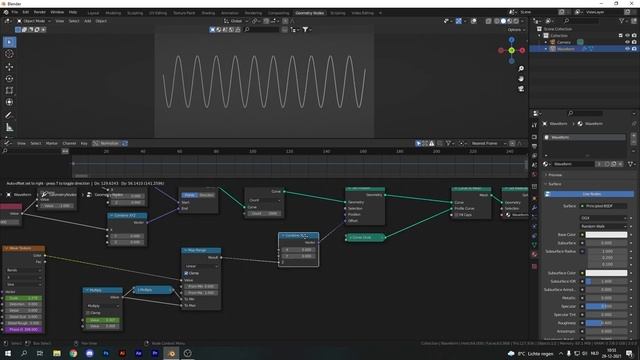Open the Tool properties tab icon

[x=534, y=125]
